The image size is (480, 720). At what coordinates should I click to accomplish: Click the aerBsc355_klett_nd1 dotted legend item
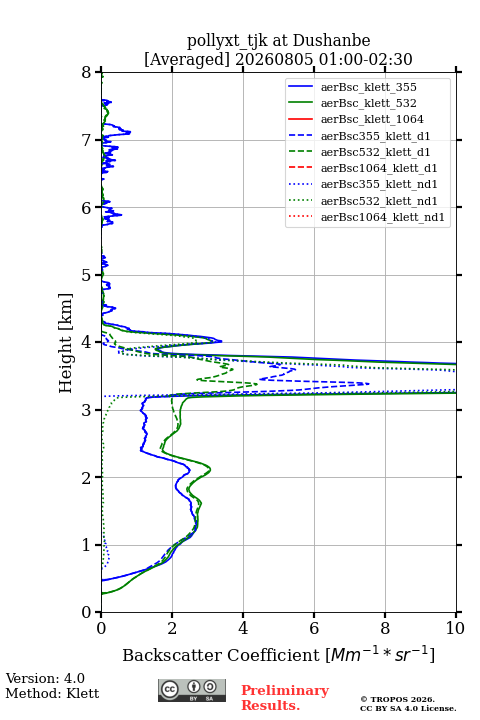click(x=362, y=184)
